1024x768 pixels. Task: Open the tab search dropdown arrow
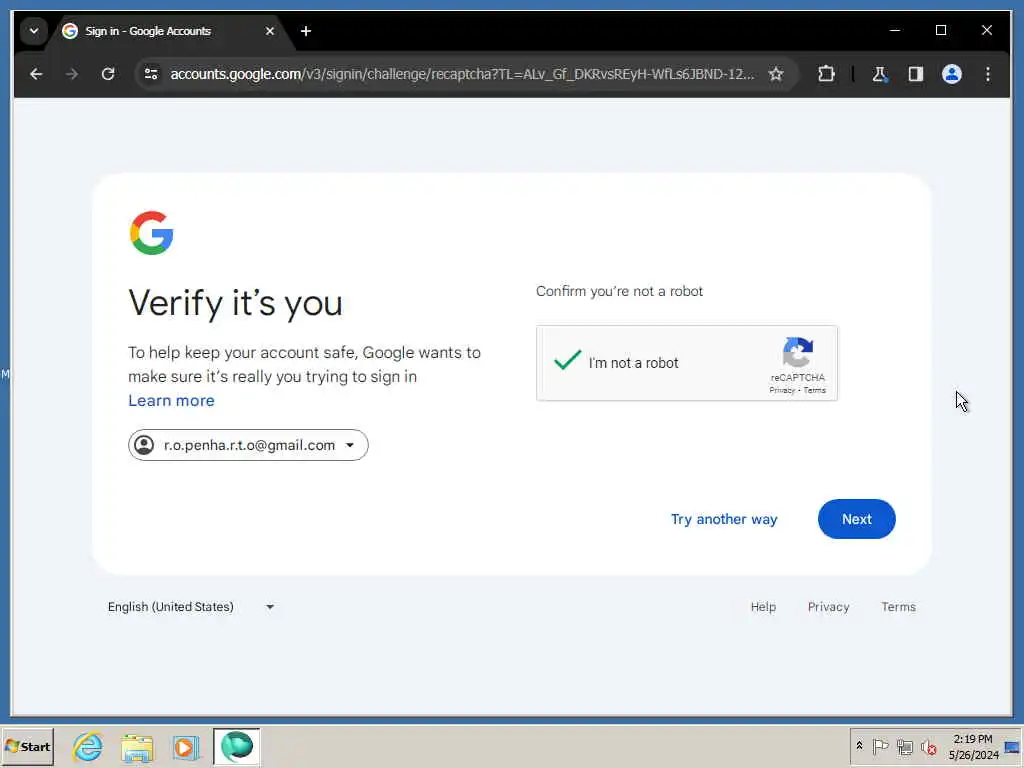(34, 31)
